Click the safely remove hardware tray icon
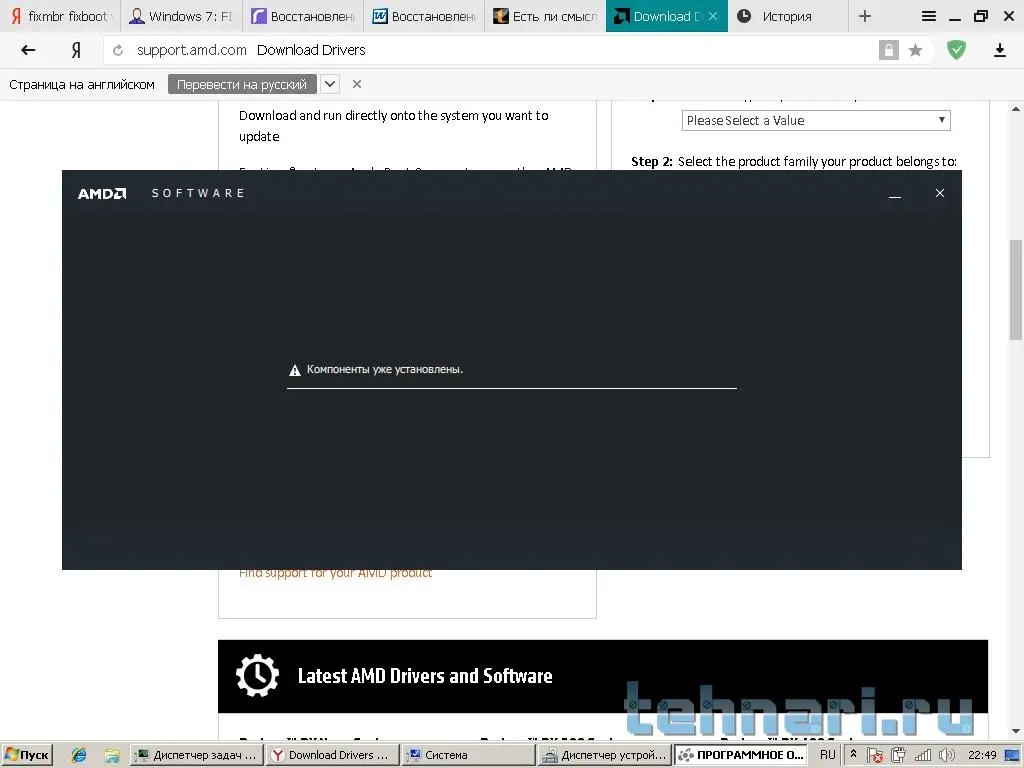The image size is (1024, 768). click(899, 755)
